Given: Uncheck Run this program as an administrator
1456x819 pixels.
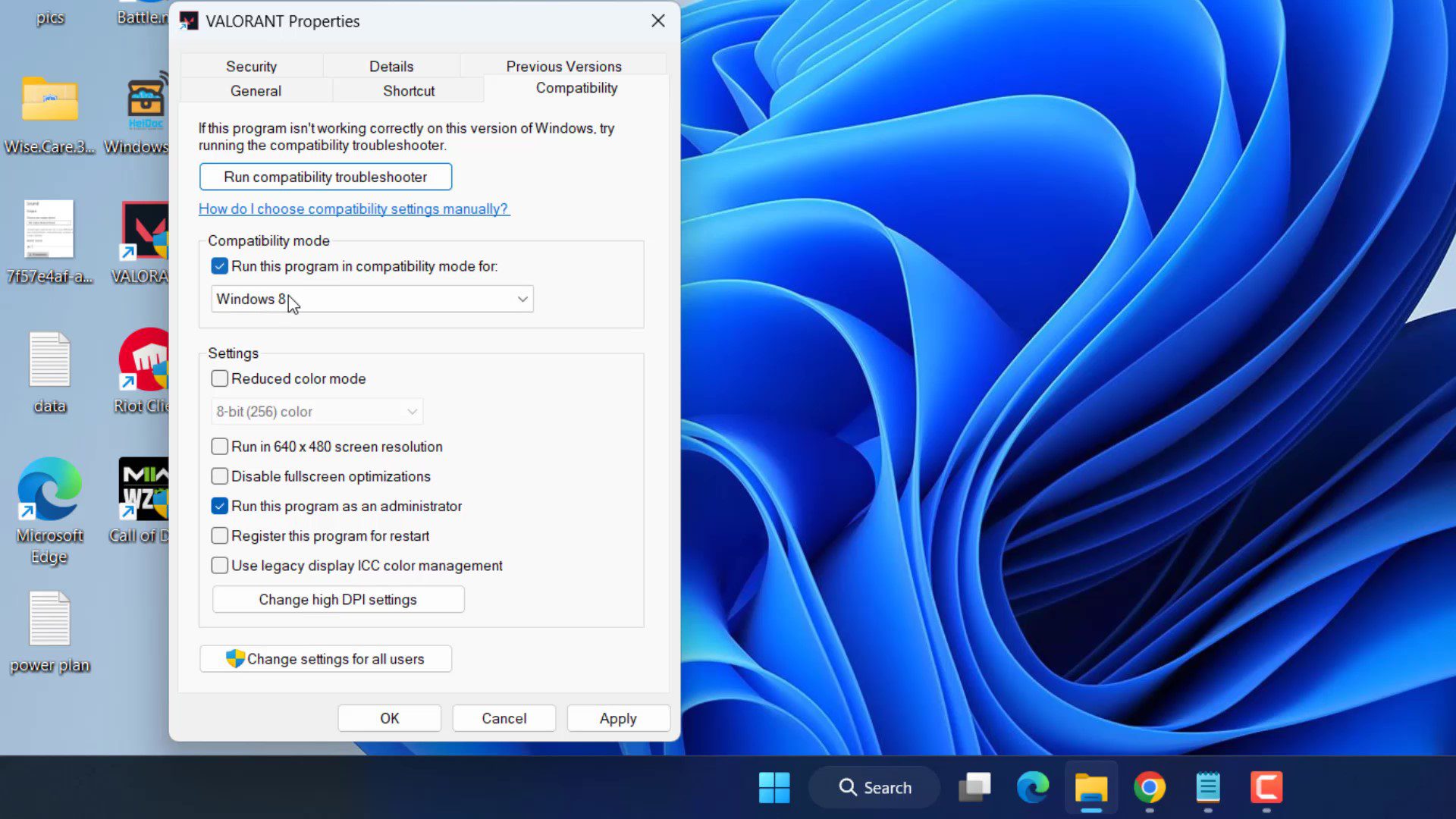Looking at the screenshot, I should [219, 506].
